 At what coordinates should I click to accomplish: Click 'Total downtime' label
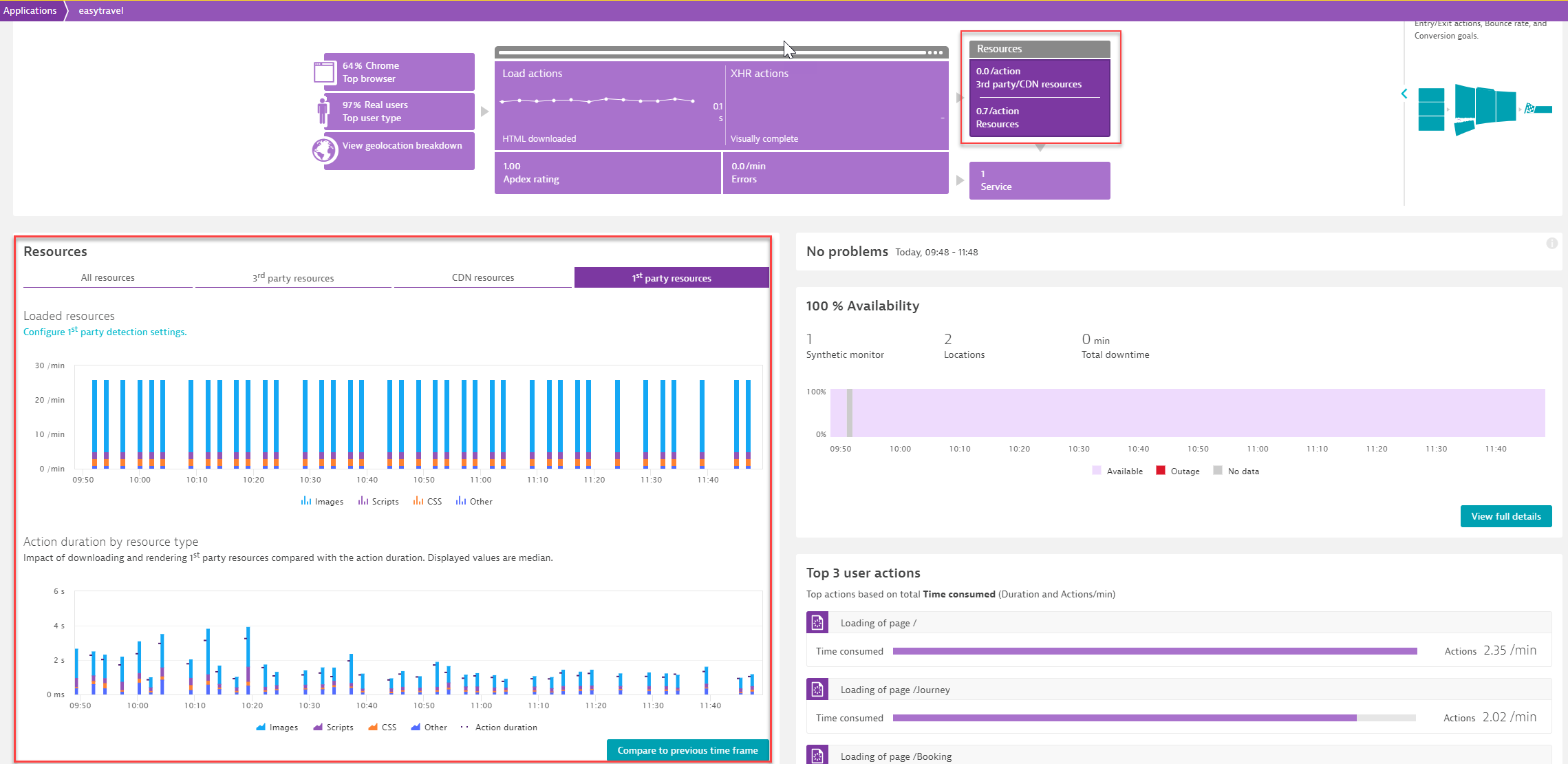click(1115, 354)
